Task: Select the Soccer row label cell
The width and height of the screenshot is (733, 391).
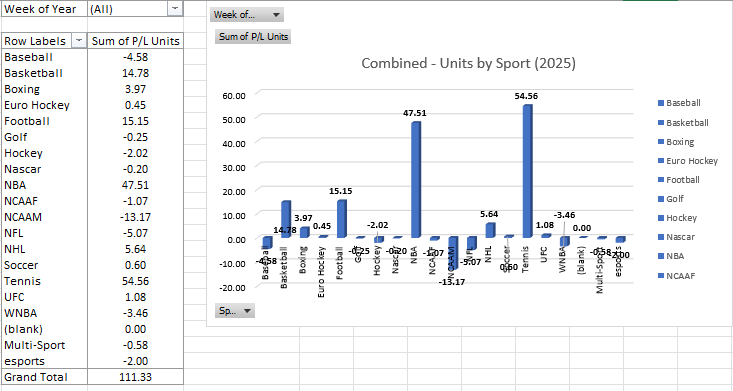Action: click(x=44, y=265)
